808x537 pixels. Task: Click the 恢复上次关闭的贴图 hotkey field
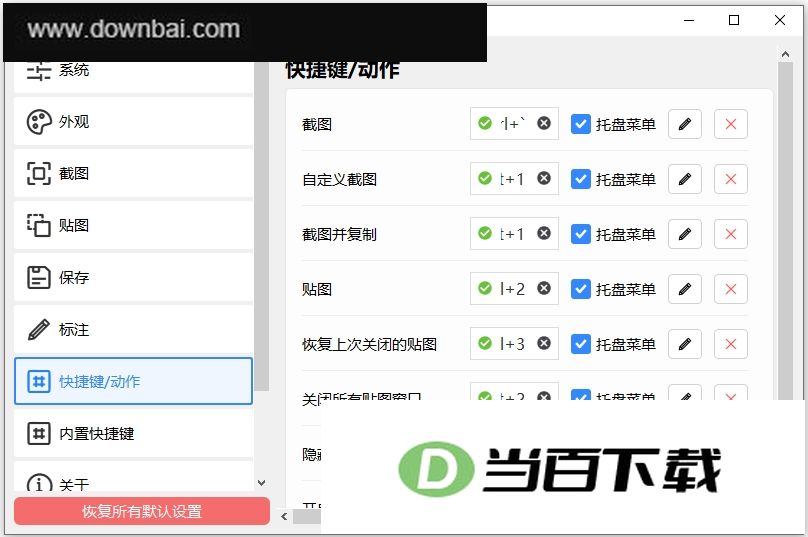tap(514, 344)
